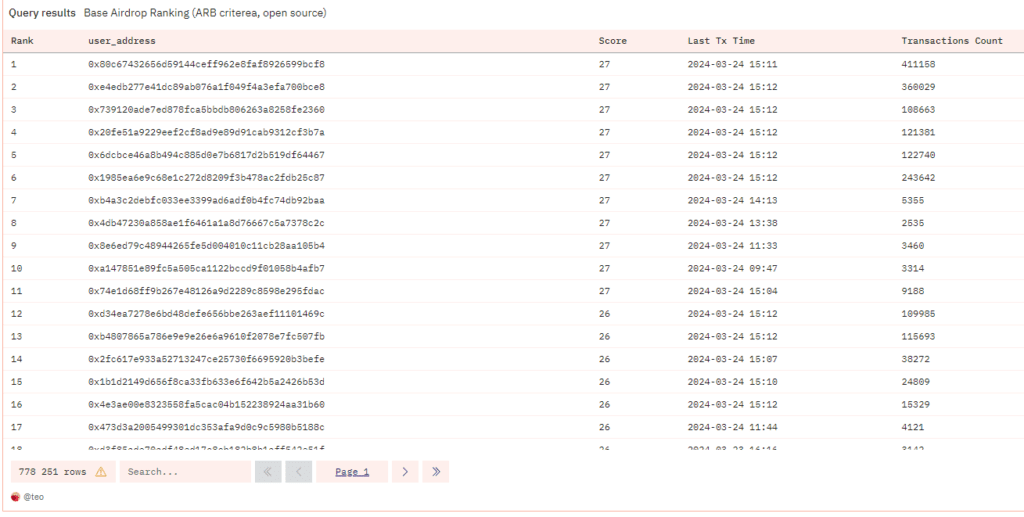Sort by Last Tx Time column header

(x=721, y=41)
